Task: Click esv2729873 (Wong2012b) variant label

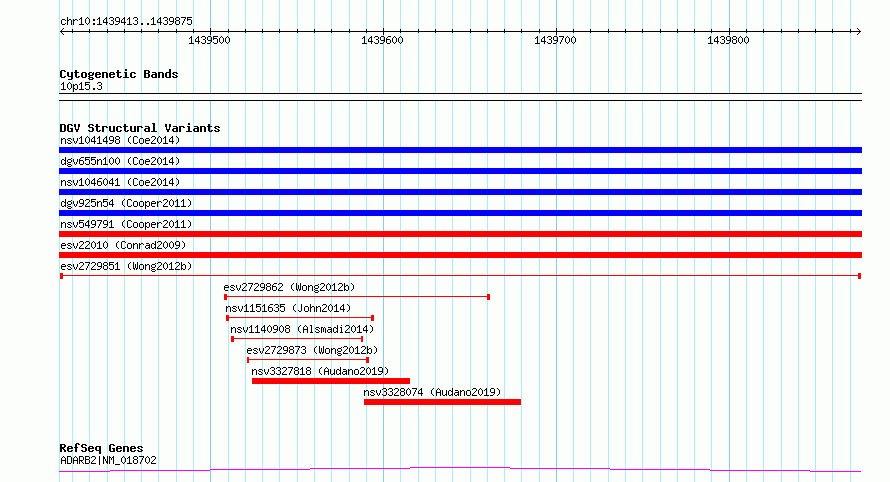Action: point(312,350)
